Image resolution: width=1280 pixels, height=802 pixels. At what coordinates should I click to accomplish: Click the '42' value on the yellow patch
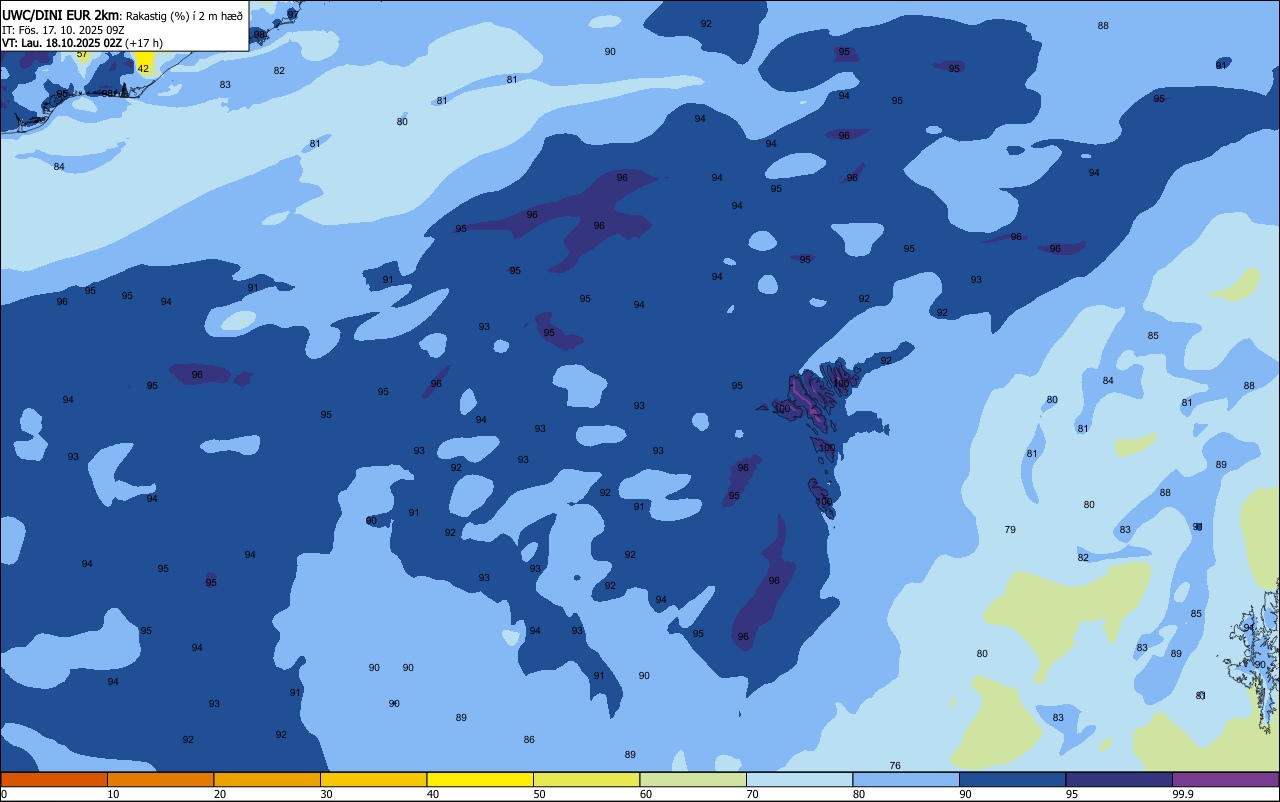click(x=143, y=68)
